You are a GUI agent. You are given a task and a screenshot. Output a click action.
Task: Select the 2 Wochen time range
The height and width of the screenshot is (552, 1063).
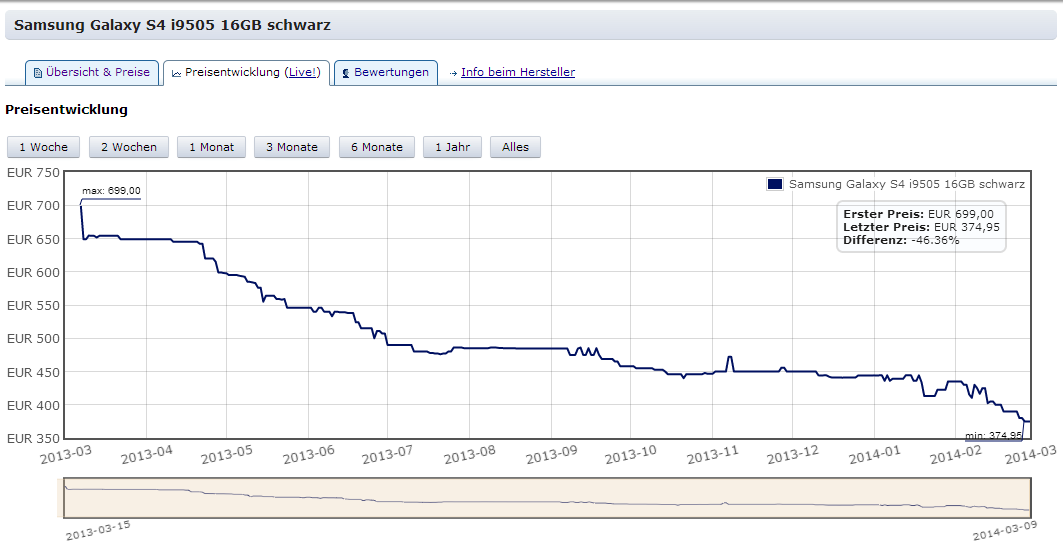129,147
